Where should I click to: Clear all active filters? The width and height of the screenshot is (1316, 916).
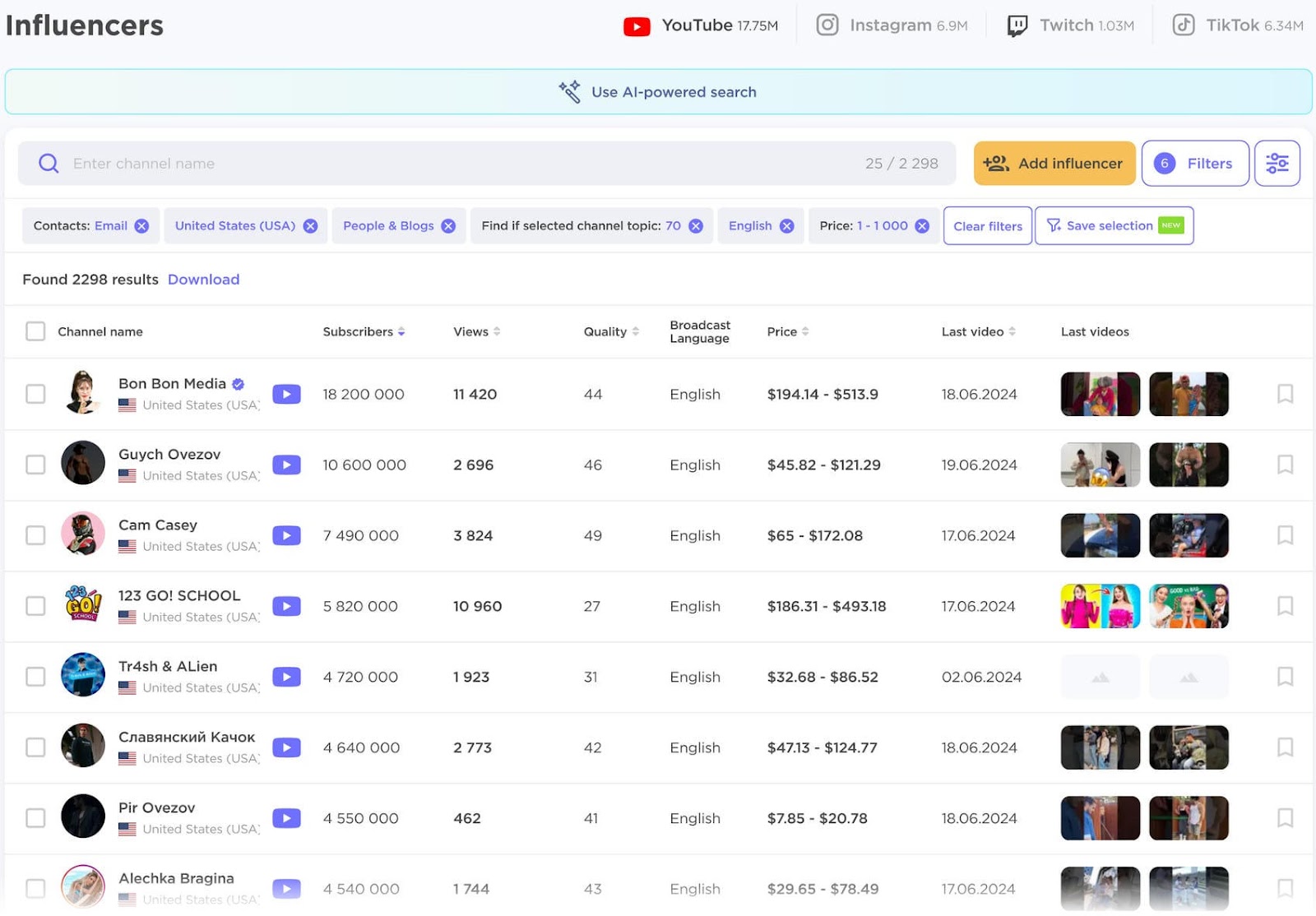coord(987,225)
